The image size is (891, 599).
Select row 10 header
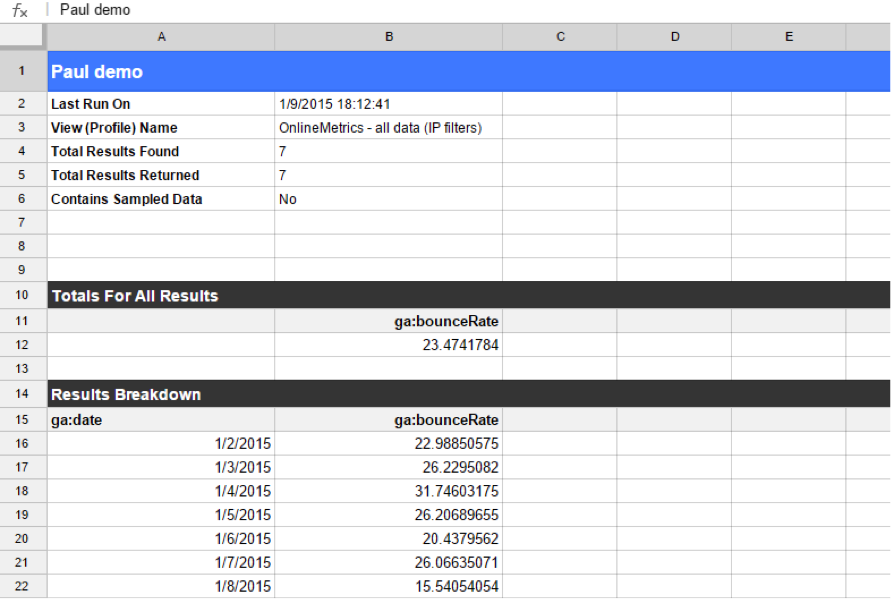(x=23, y=295)
